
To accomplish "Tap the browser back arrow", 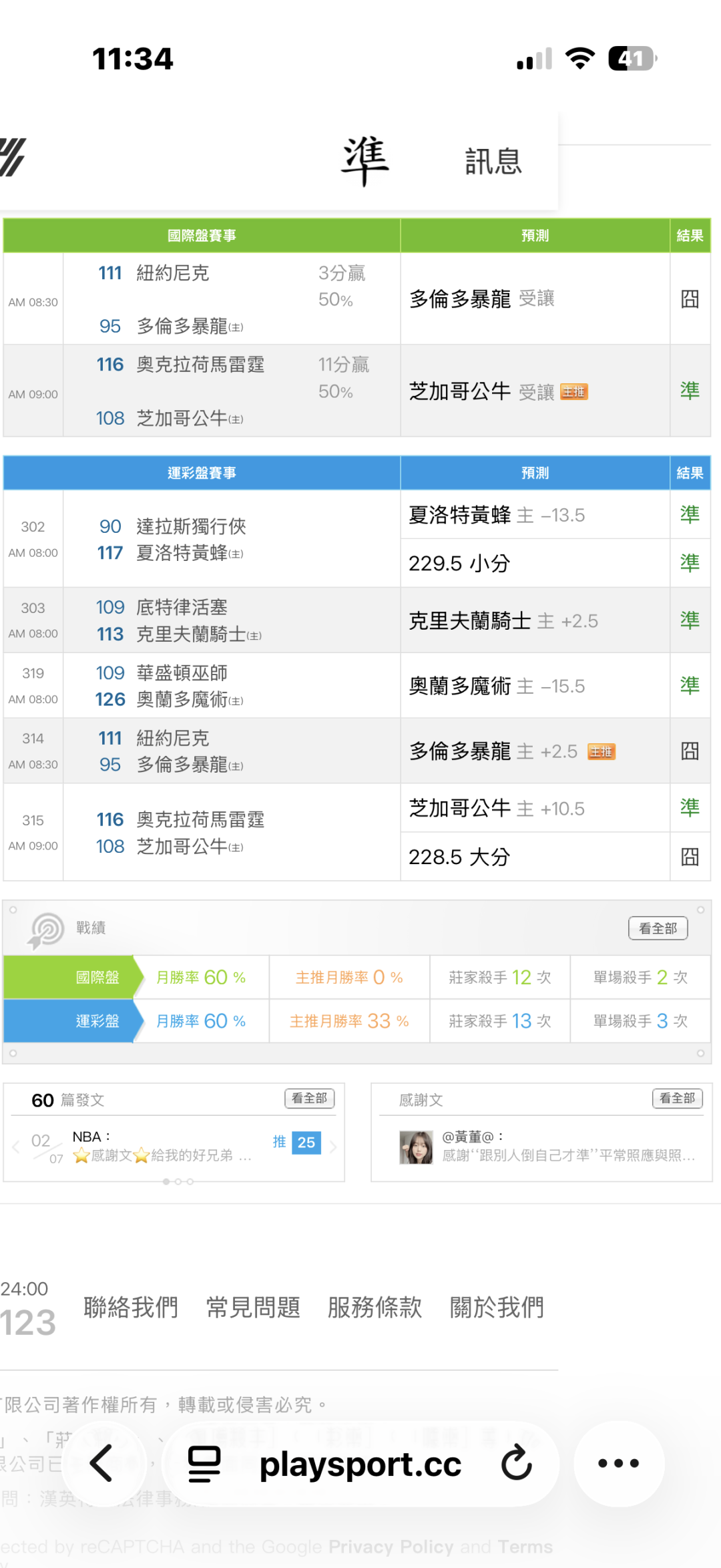I will (x=101, y=1464).
